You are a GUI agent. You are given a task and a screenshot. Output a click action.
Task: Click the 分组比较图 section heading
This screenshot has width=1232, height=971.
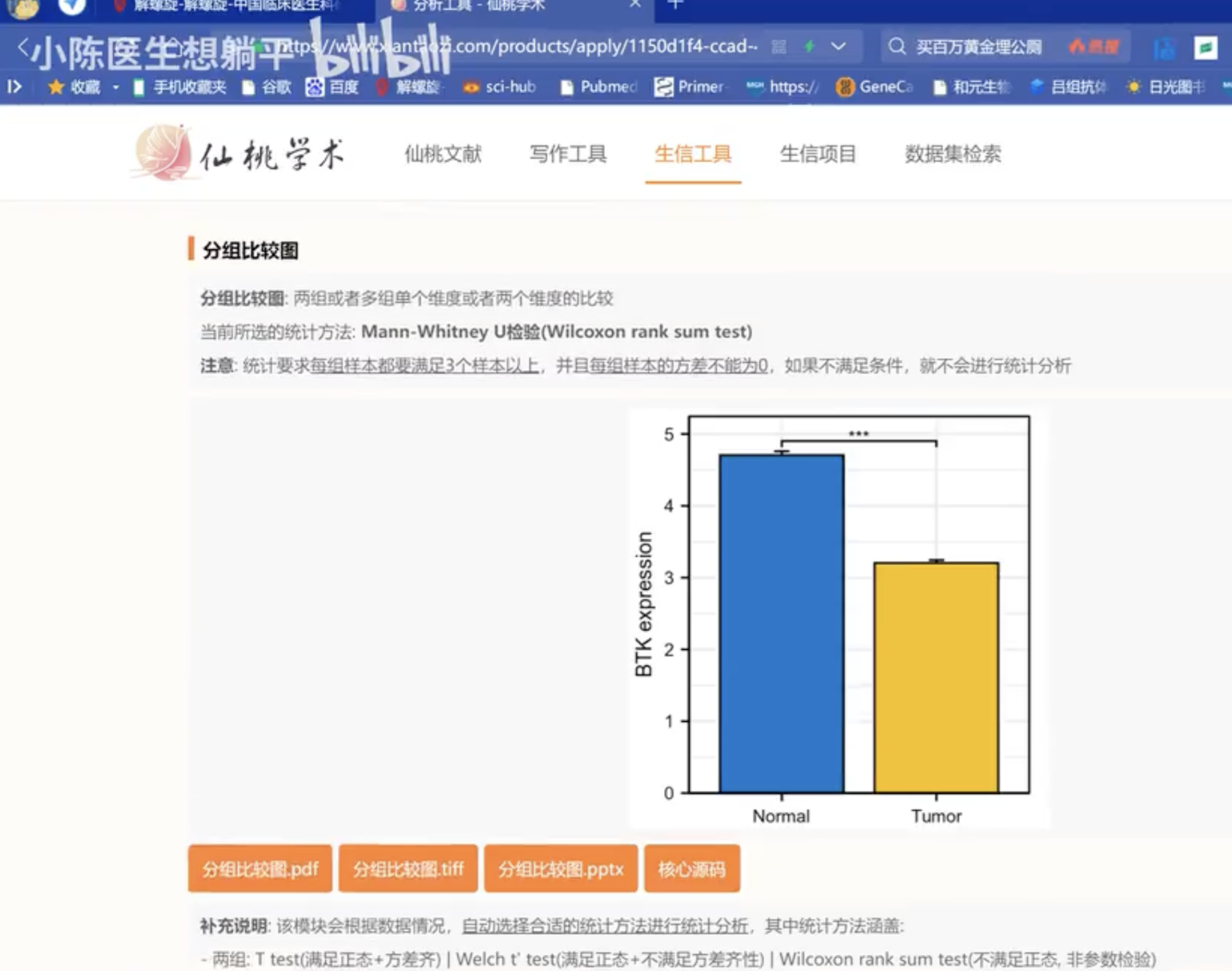point(251,250)
